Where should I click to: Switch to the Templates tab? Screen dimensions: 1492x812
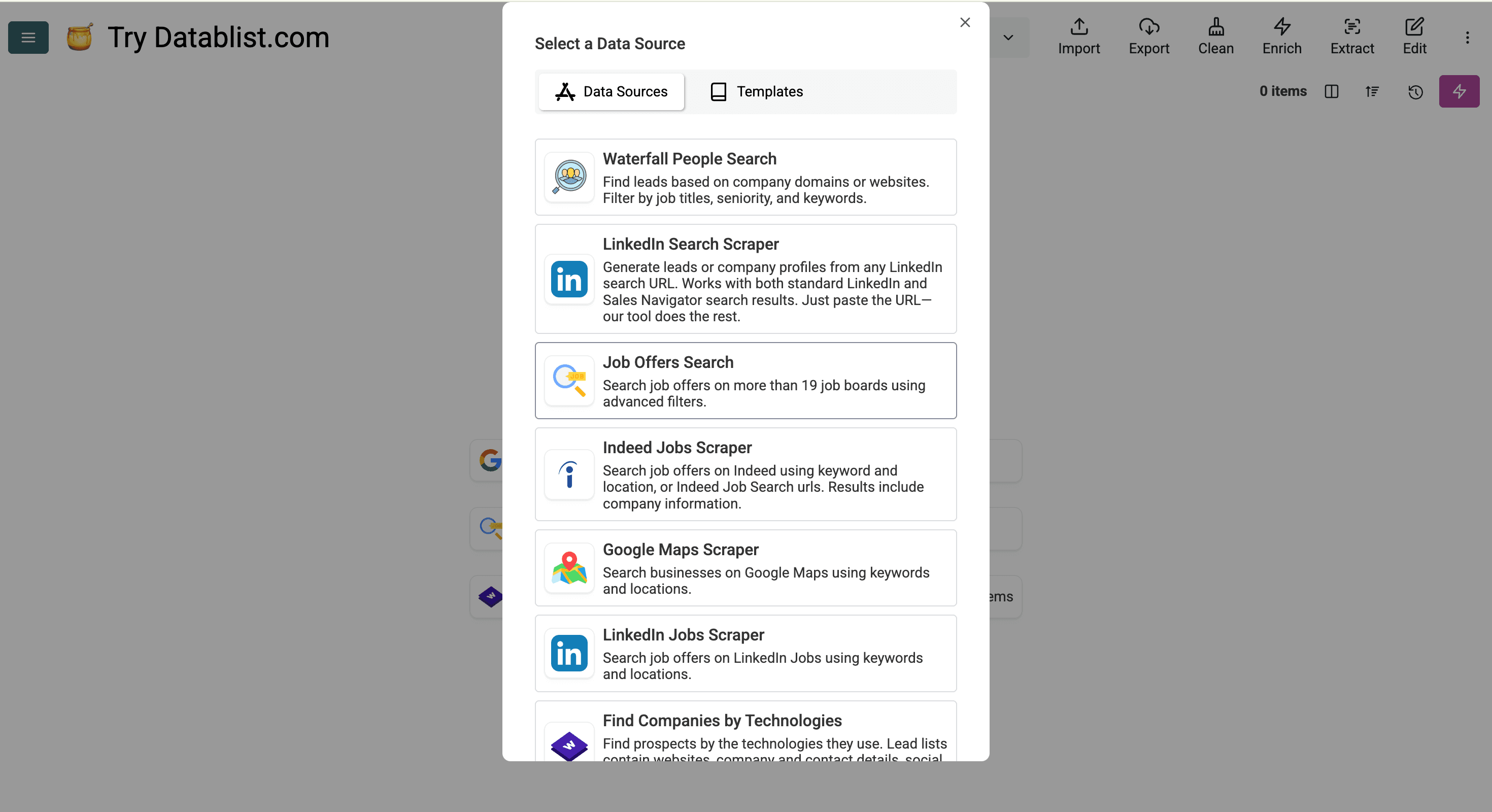(757, 91)
